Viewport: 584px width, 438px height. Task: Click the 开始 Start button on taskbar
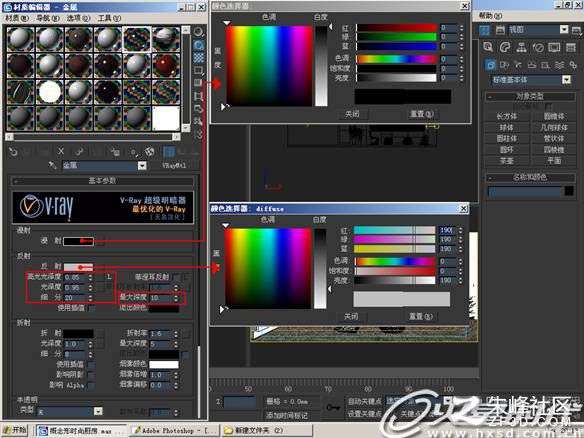(15, 430)
